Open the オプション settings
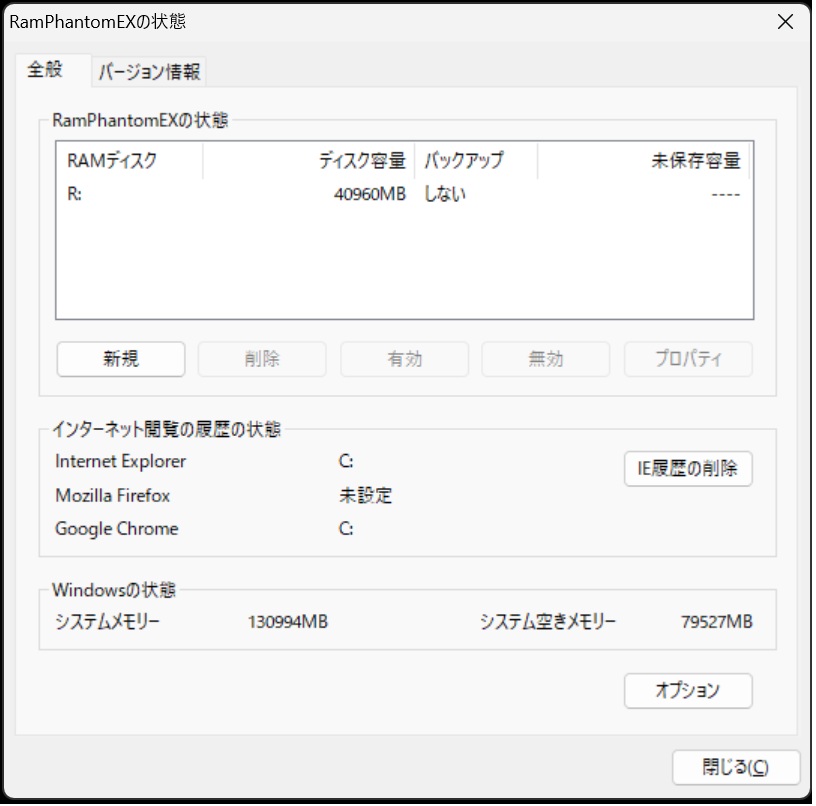 (x=688, y=690)
